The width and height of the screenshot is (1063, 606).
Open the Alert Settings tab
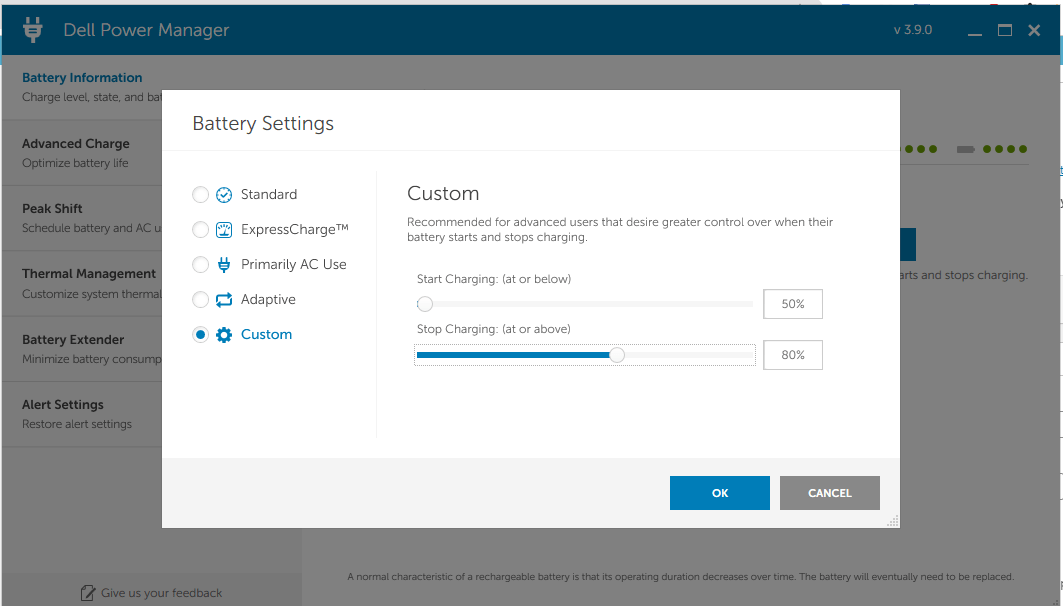coord(82,414)
